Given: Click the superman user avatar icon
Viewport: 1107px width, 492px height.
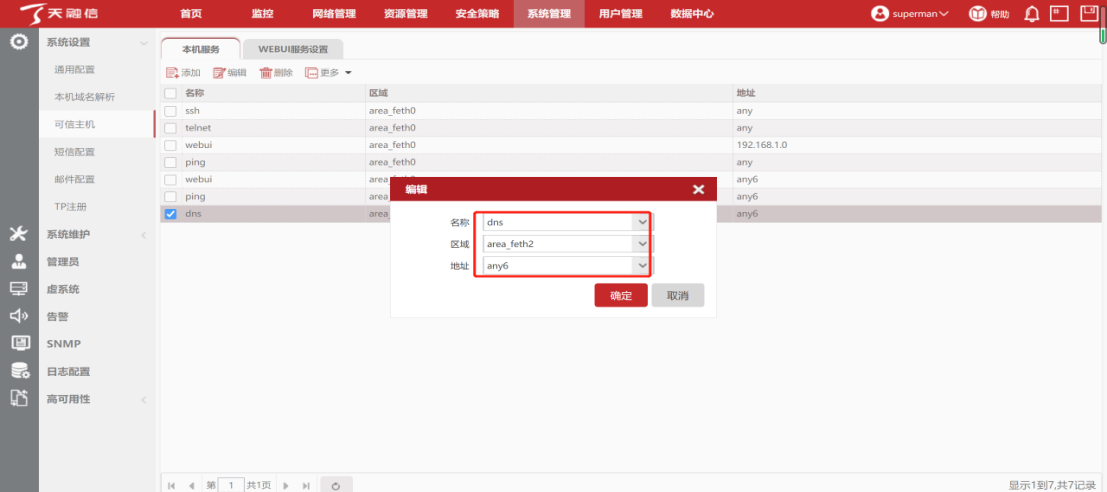Looking at the screenshot, I should [x=880, y=13].
